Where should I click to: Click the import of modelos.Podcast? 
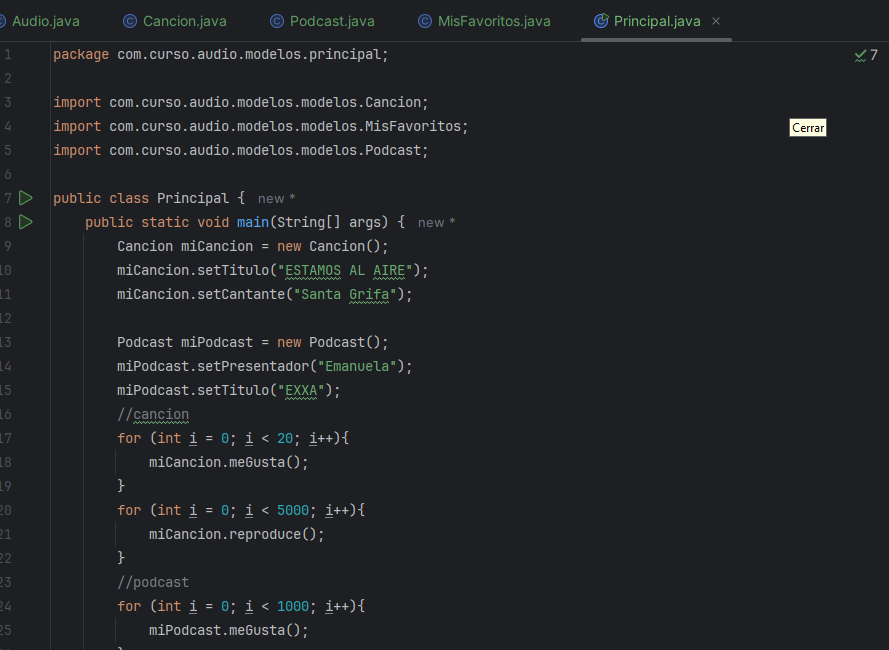(240, 150)
